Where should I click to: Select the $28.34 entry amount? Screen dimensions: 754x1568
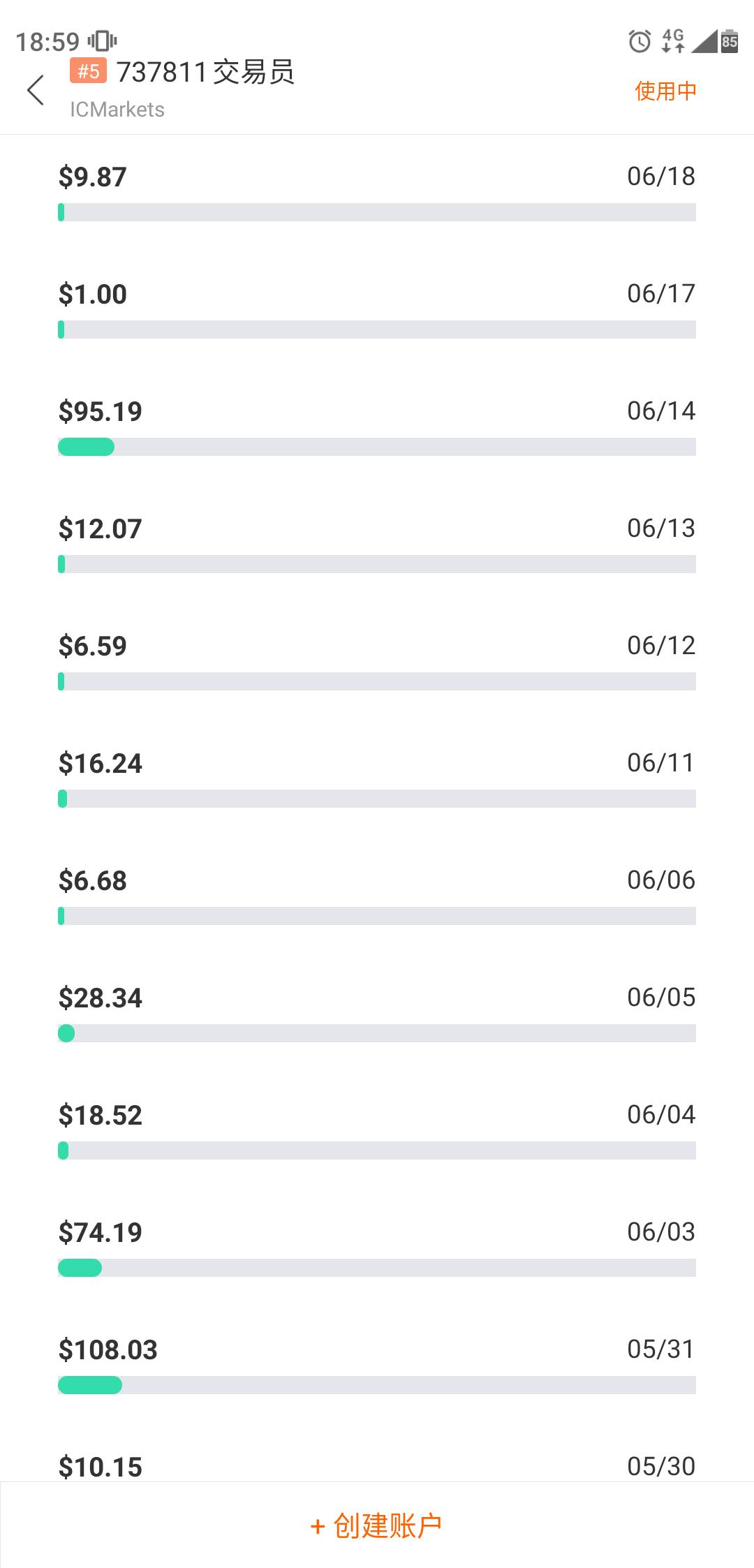(x=101, y=998)
